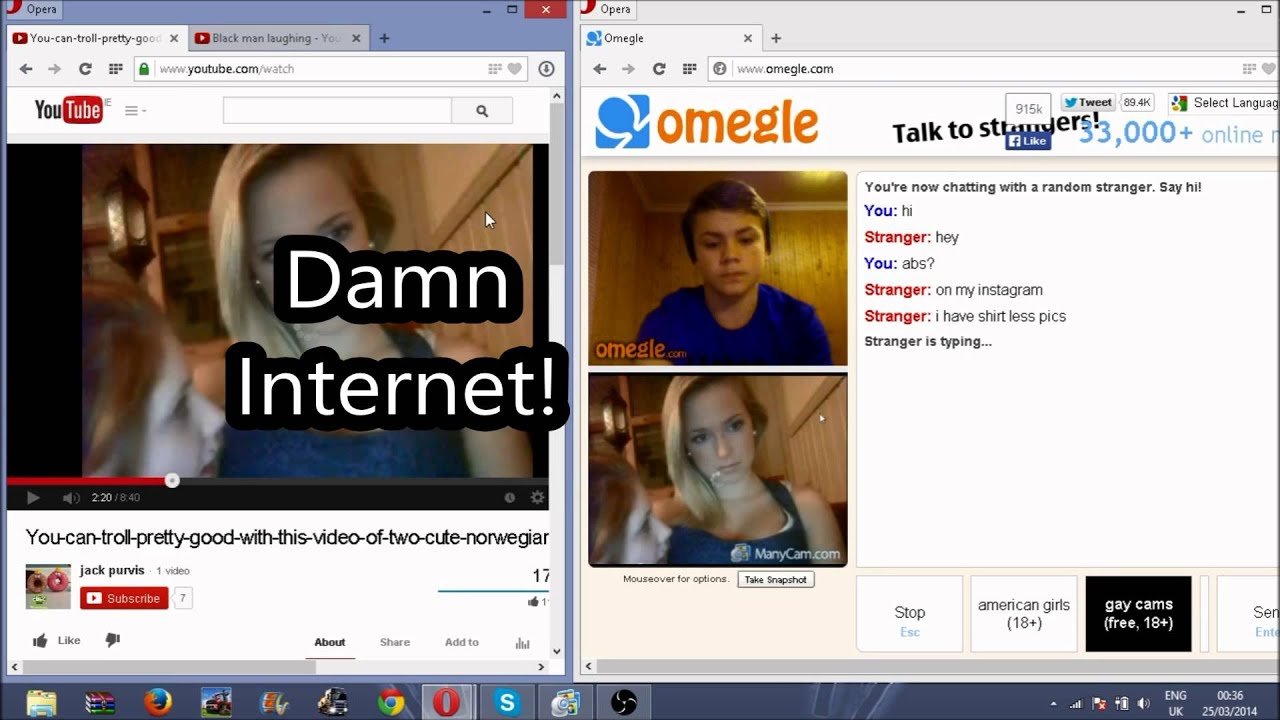Close the Omegle tab
1280x720 pixels.
point(748,38)
